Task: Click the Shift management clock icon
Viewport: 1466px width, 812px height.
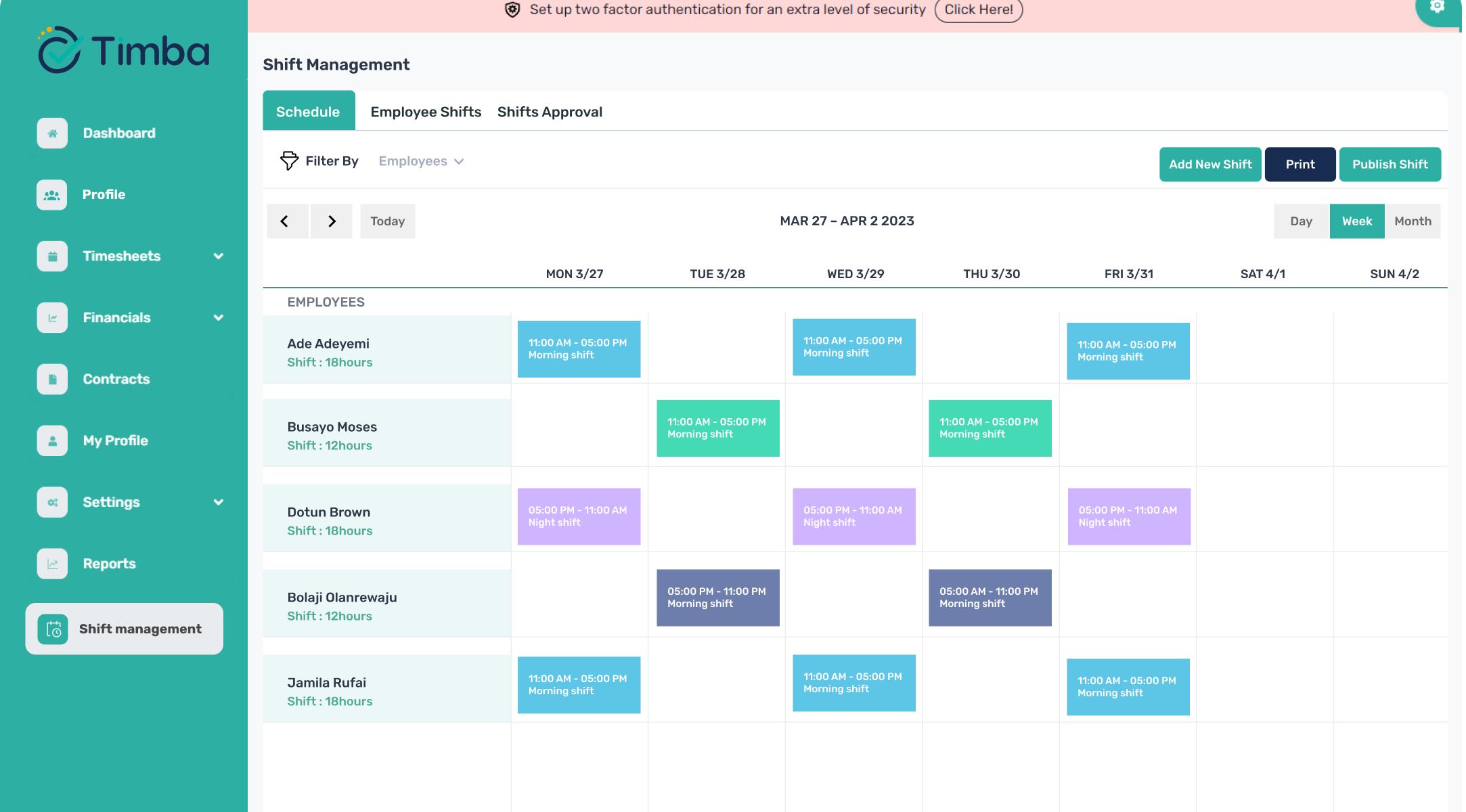Action: tap(53, 629)
